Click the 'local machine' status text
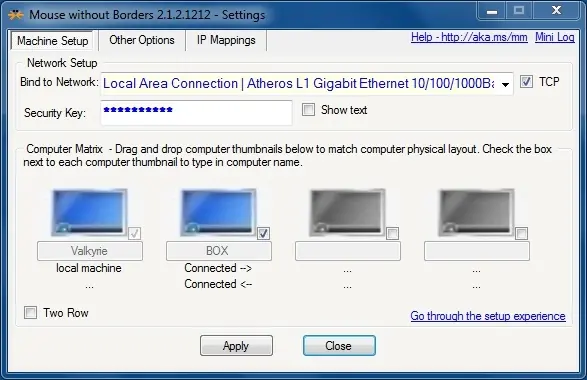Screen dimensions: 587x380 click(89, 268)
